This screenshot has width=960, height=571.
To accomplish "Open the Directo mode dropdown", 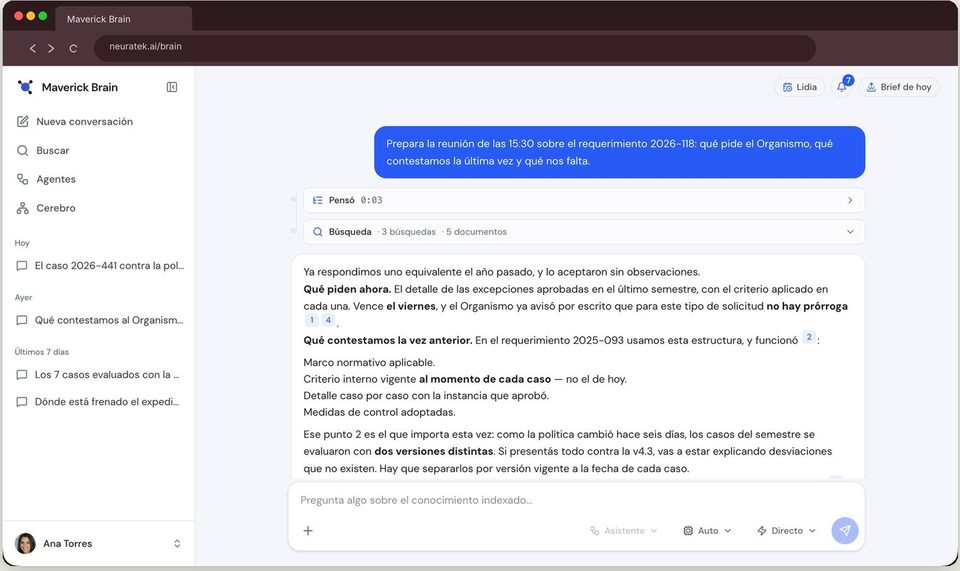I will pyautogui.click(x=786, y=531).
